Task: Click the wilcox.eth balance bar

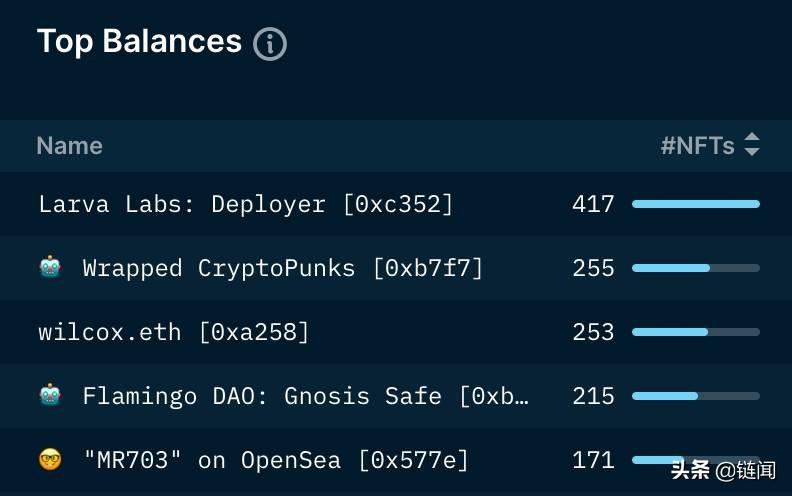Action: pyautogui.click(x=695, y=332)
